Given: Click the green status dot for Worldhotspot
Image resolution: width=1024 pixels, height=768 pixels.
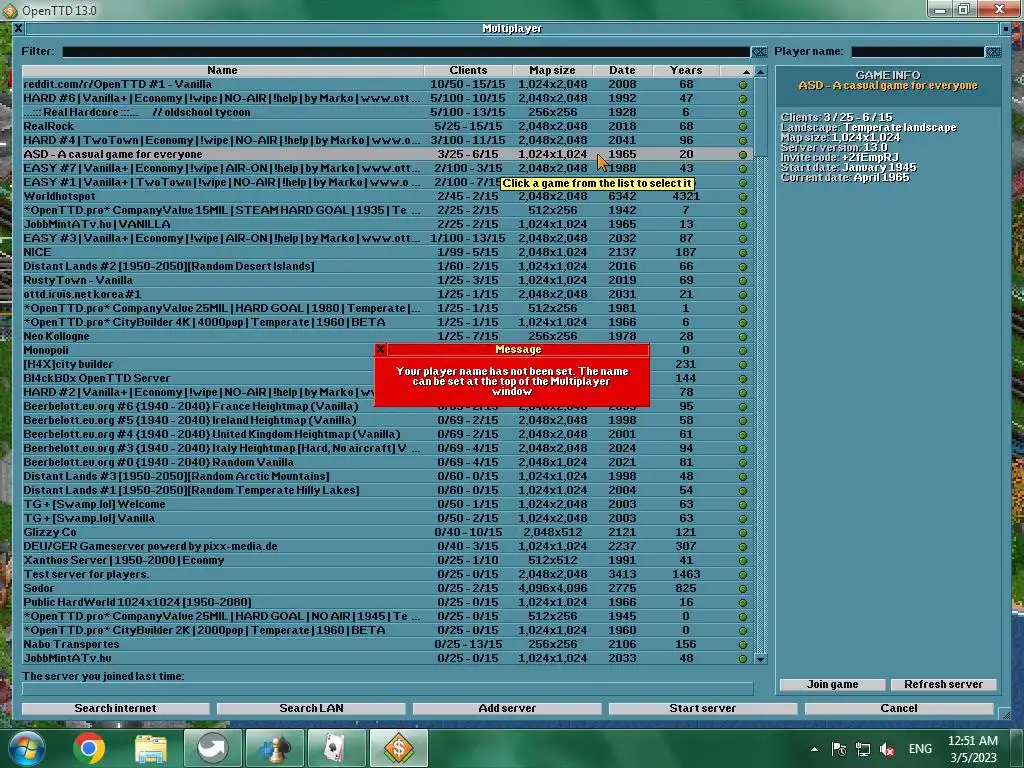Looking at the screenshot, I should [743, 197].
